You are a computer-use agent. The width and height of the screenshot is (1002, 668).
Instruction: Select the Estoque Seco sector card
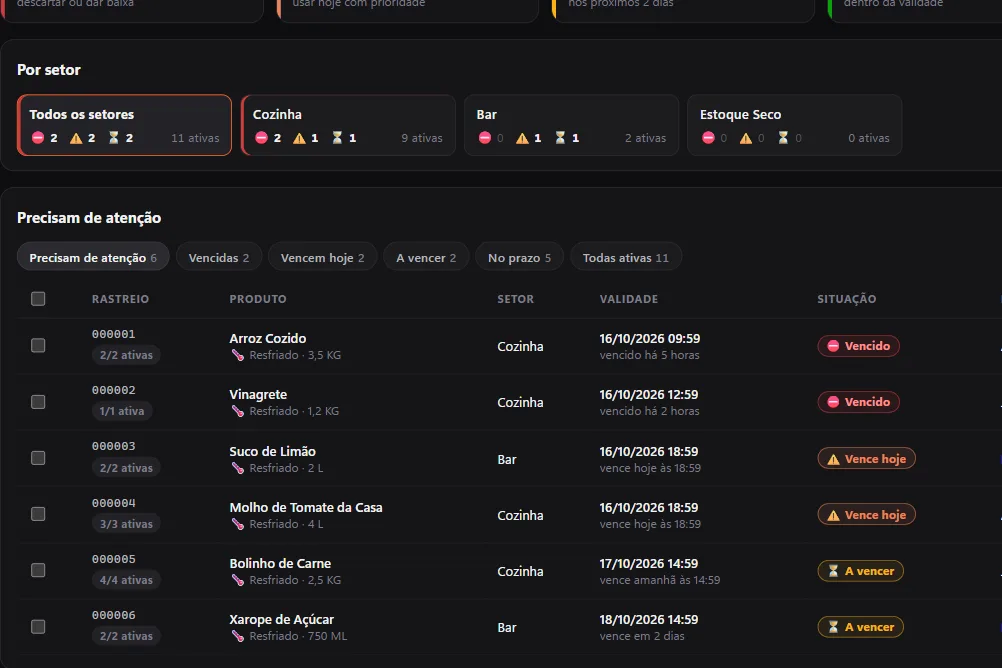click(x=795, y=125)
